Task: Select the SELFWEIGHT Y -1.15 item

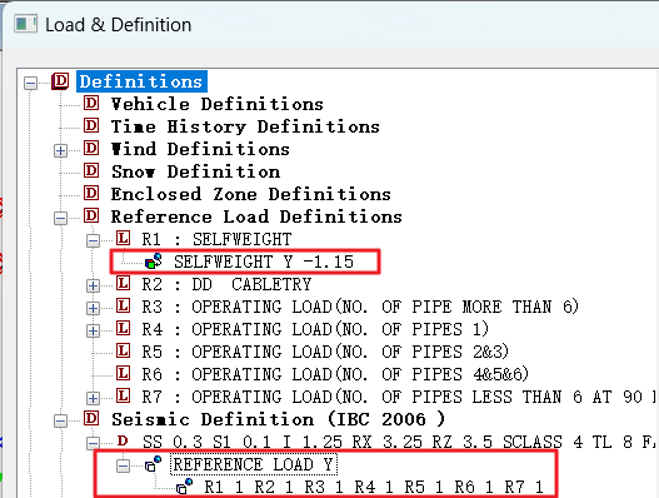Action: click(264, 262)
